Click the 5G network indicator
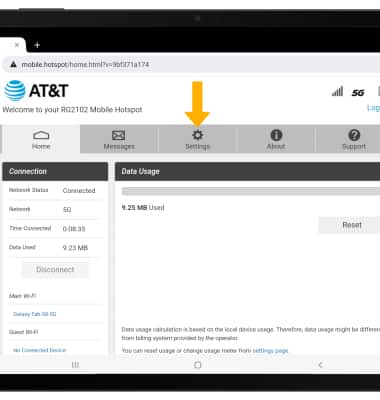Viewport: 380px width, 400px height. tap(358, 93)
